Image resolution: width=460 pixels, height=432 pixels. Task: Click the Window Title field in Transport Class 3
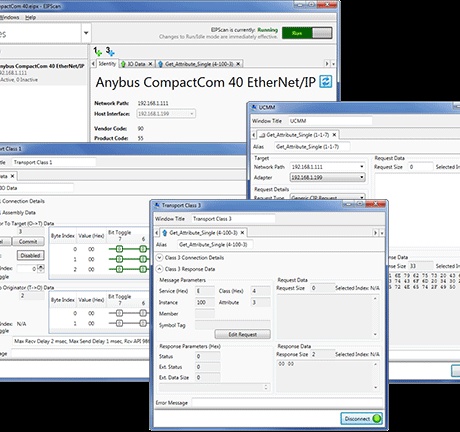pos(233,219)
